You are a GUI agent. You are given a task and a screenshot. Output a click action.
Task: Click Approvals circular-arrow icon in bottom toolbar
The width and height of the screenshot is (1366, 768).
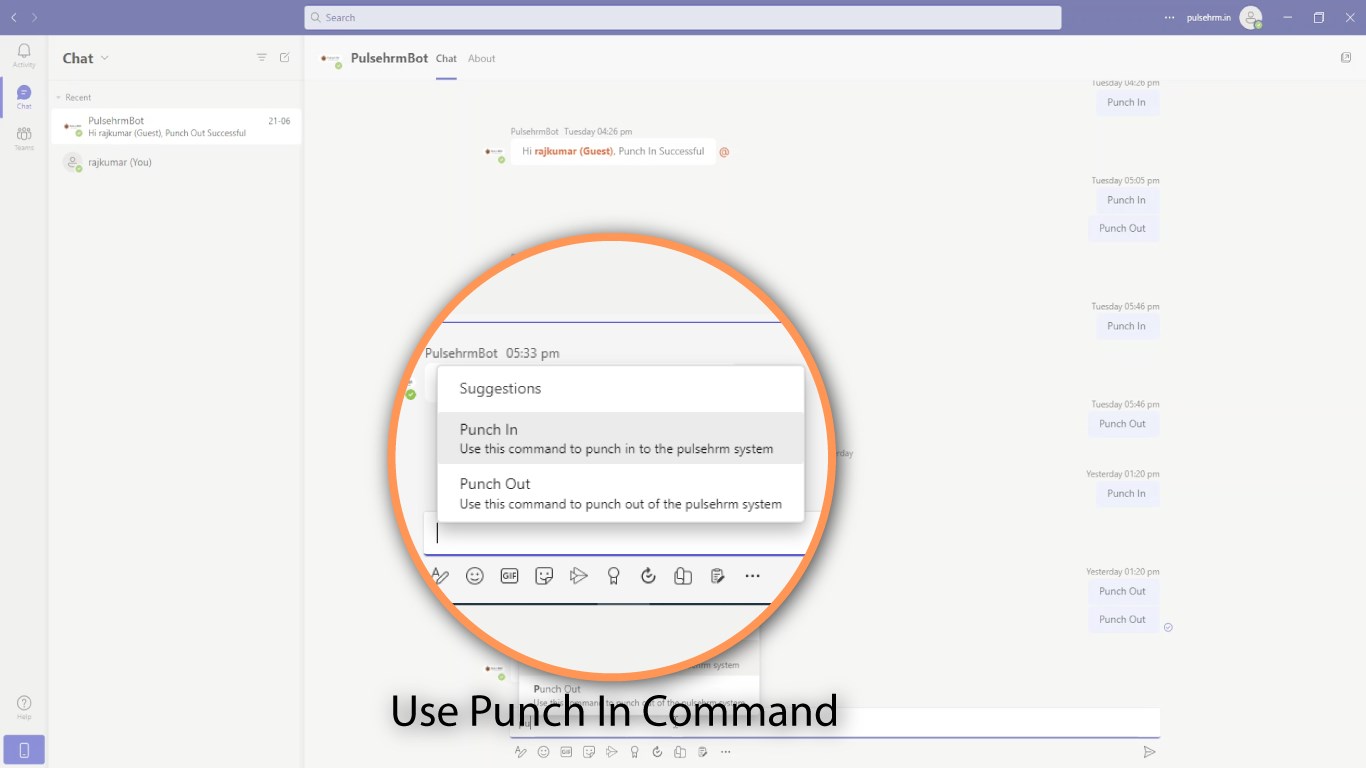(x=657, y=752)
